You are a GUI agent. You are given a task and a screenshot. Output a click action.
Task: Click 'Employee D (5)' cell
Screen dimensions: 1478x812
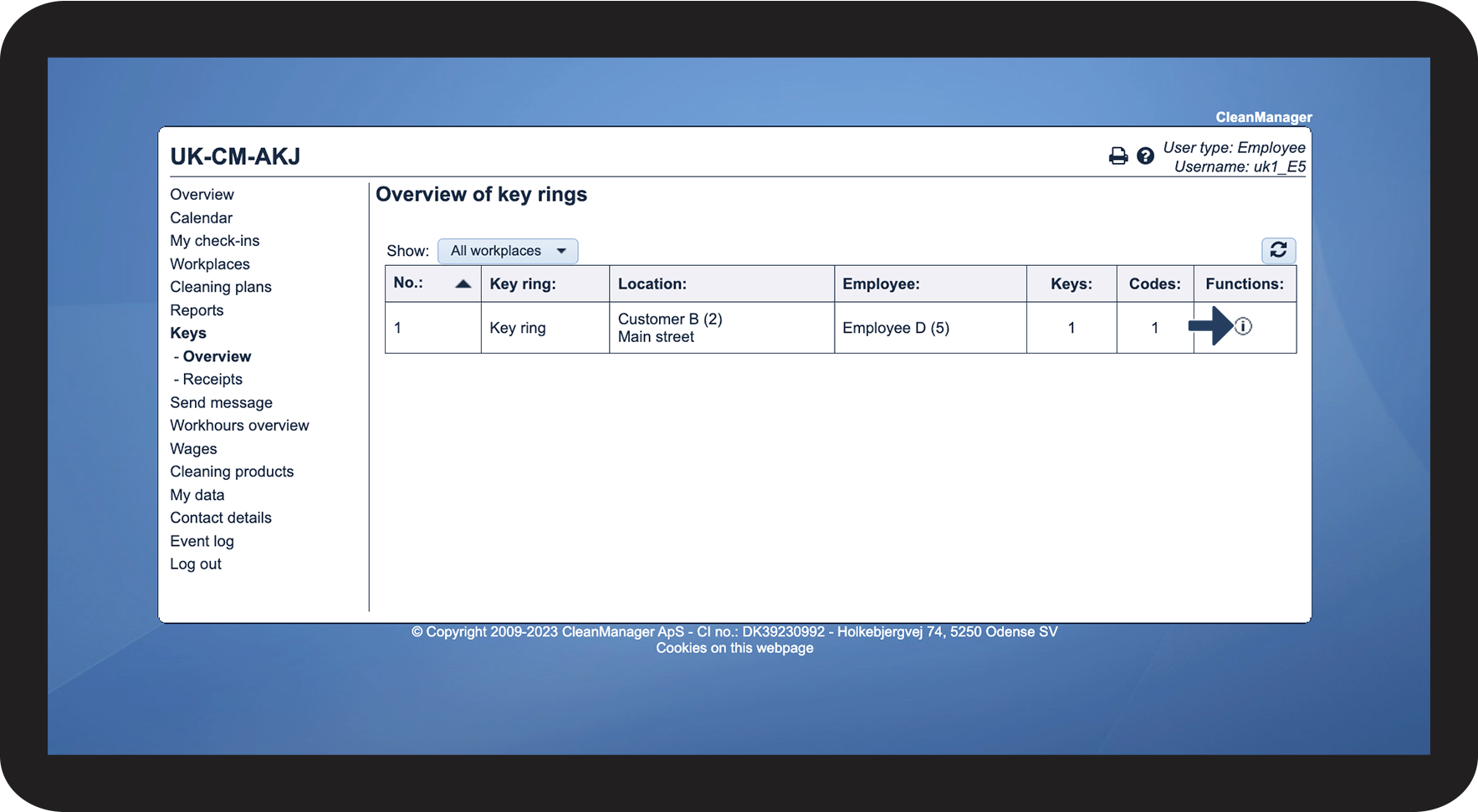[x=896, y=328]
